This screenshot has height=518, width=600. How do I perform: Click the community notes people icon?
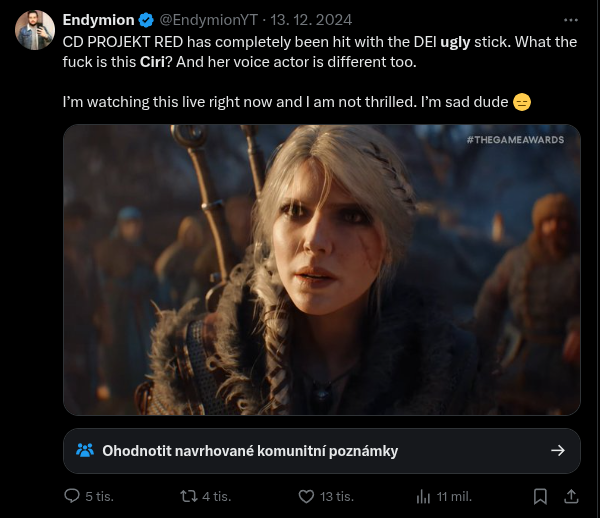pos(85,451)
